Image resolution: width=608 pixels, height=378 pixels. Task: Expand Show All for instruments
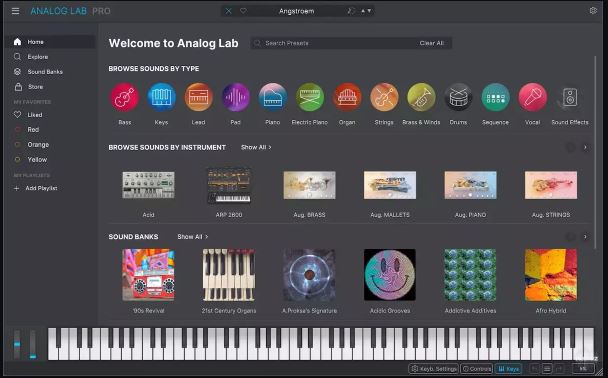point(256,147)
